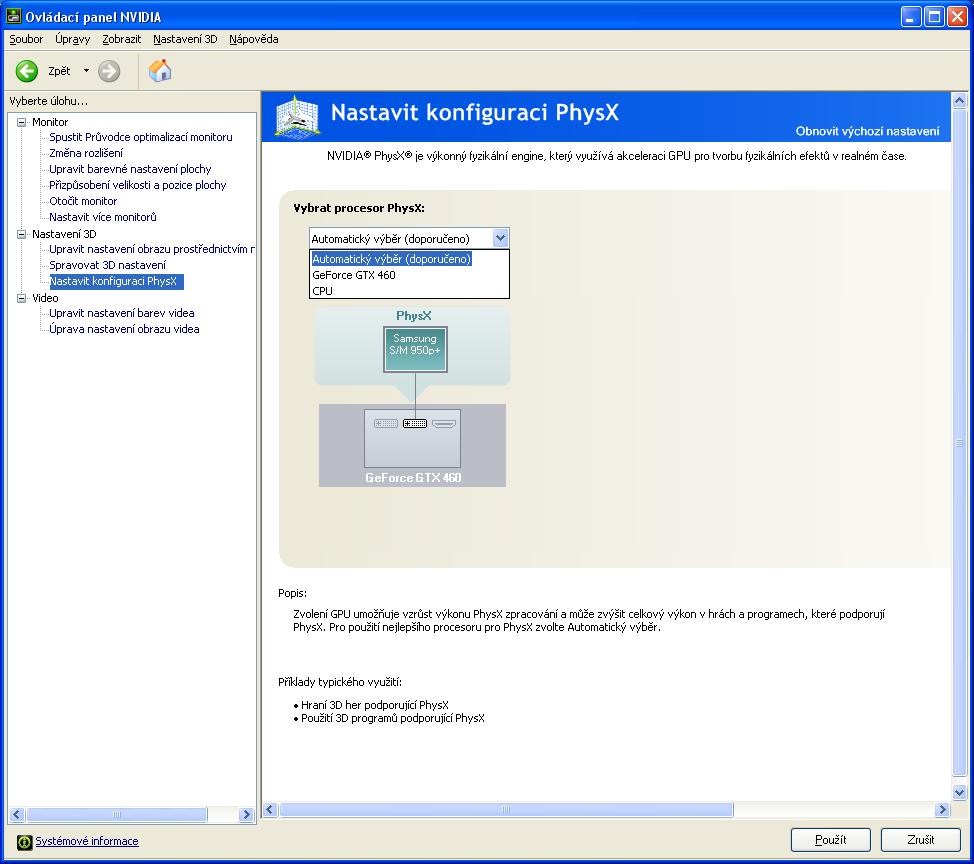Open the Systémové informace link
The height and width of the screenshot is (864, 974).
coord(87,841)
